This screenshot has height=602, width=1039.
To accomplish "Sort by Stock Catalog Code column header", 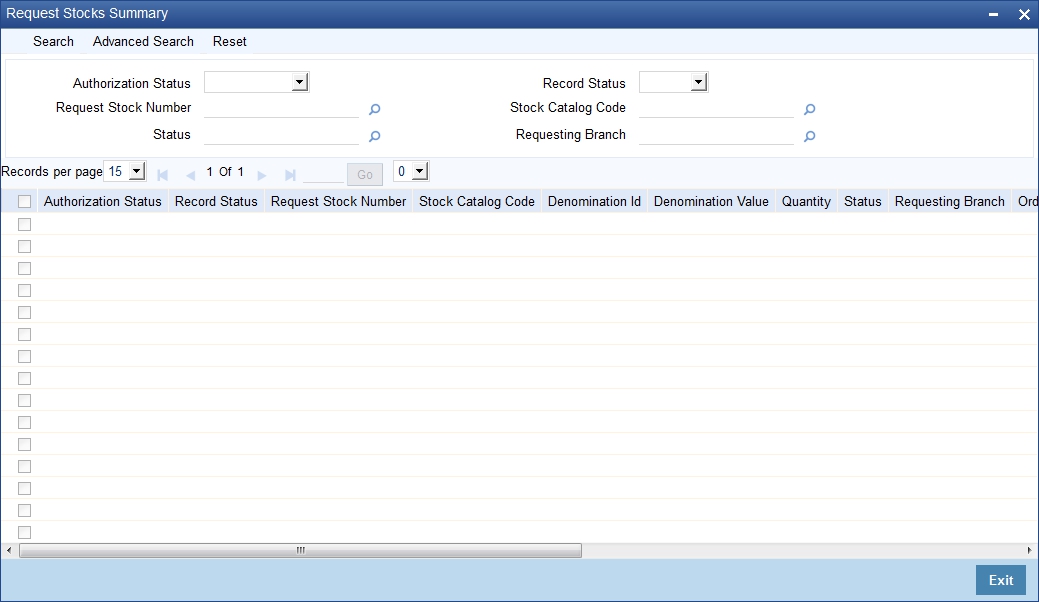I will click(476, 201).
